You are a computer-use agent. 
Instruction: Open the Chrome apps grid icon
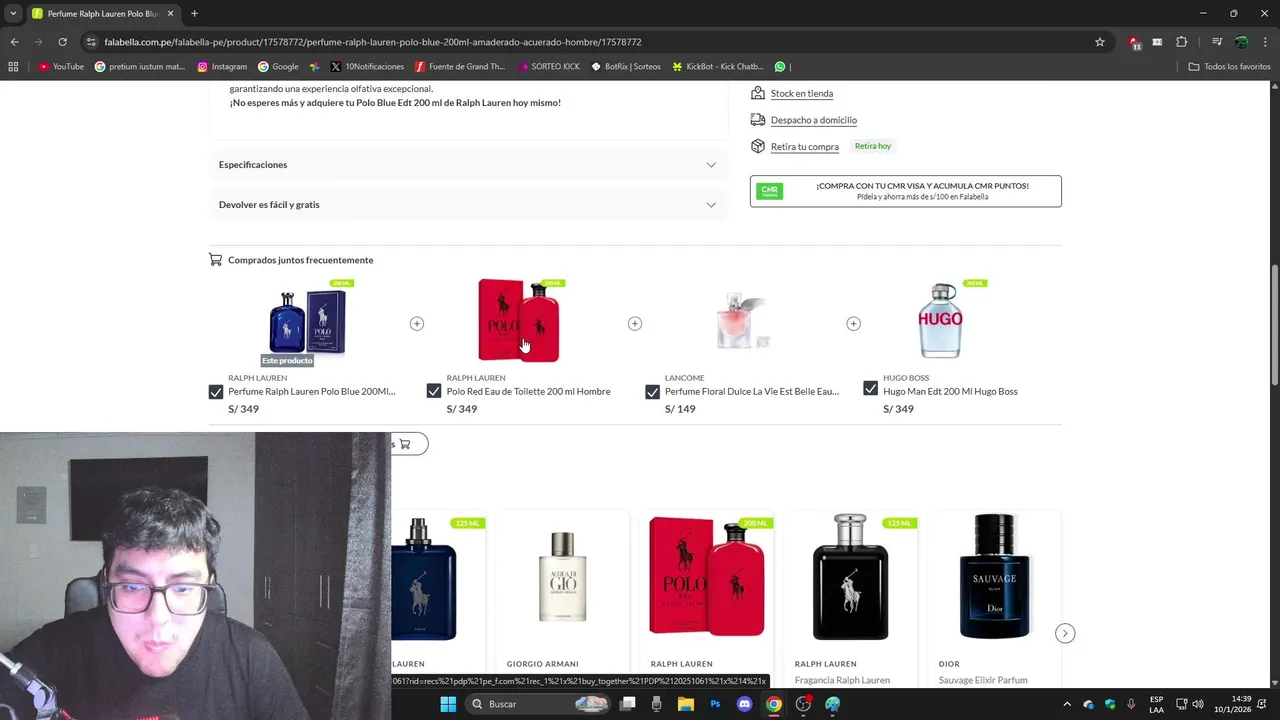coord(13,67)
